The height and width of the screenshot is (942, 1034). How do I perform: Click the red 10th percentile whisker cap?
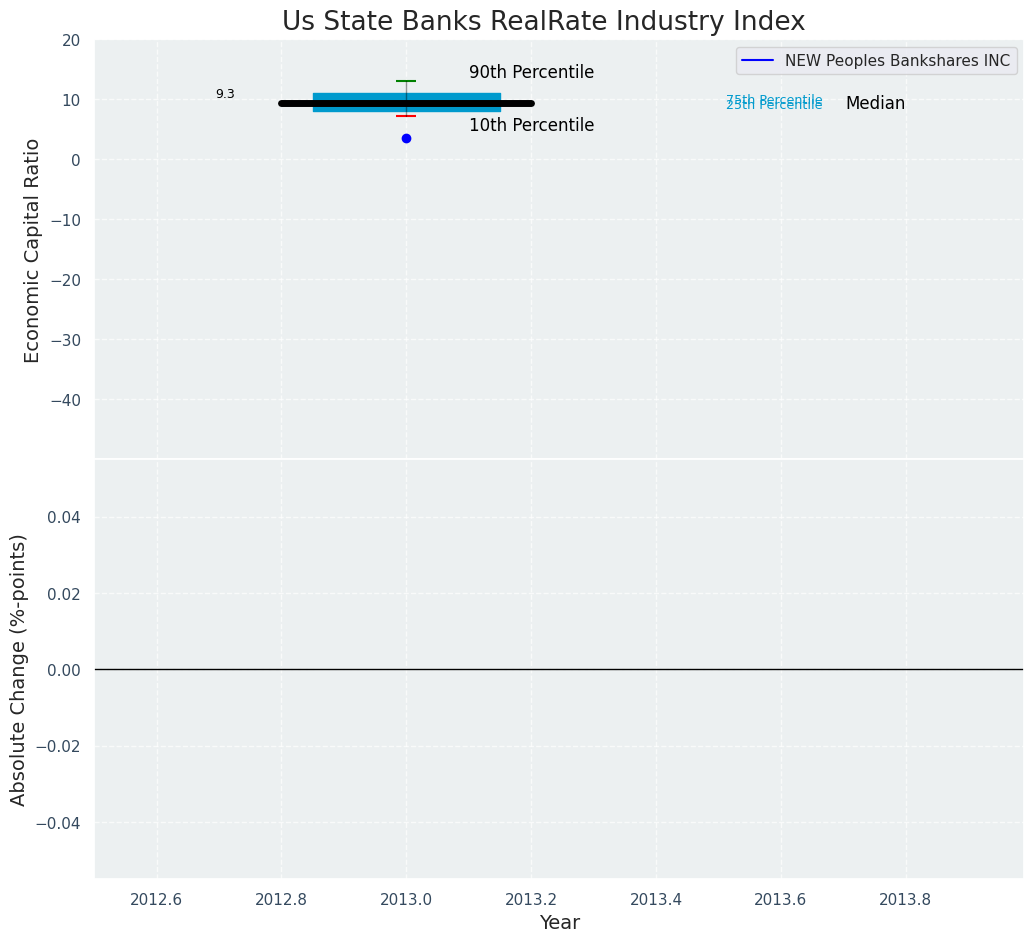point(406,116)
